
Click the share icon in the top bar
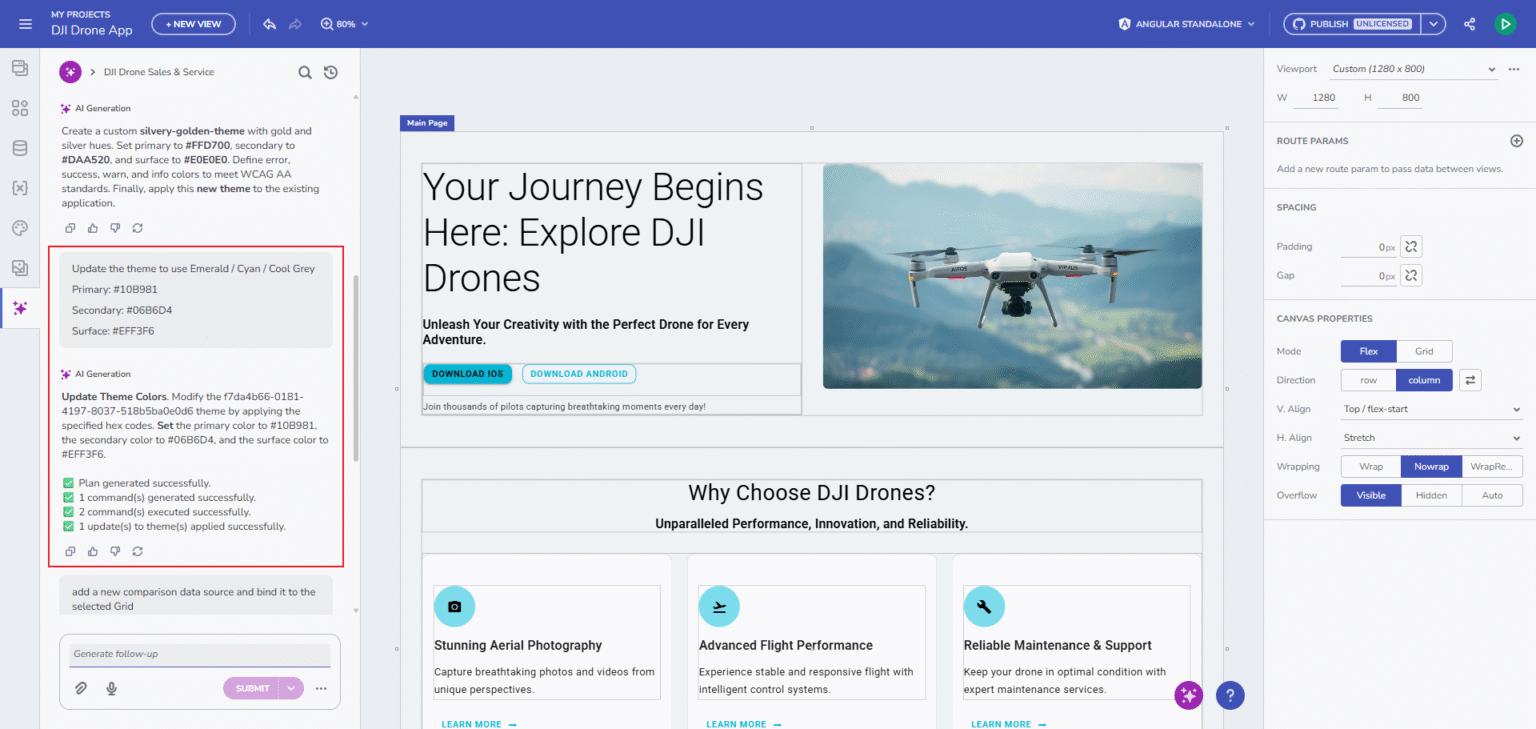pos(1469,24)
